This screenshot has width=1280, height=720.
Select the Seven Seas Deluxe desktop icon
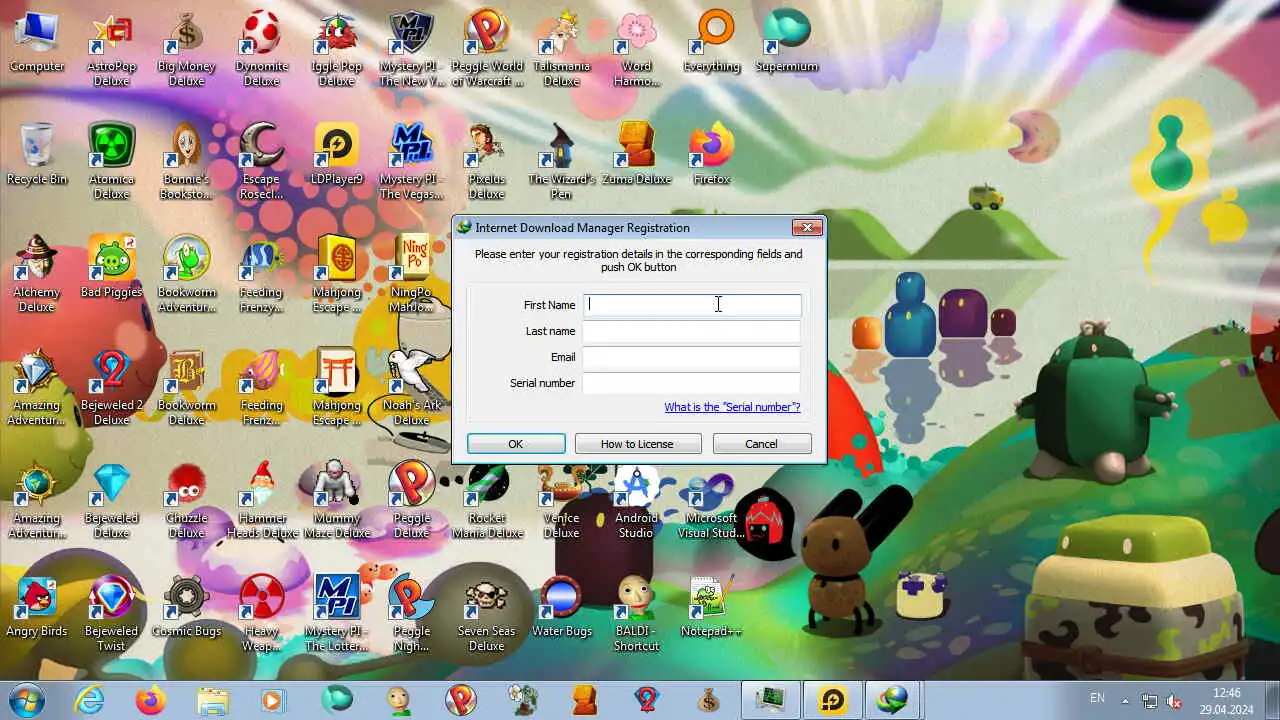tap(487, 613)
